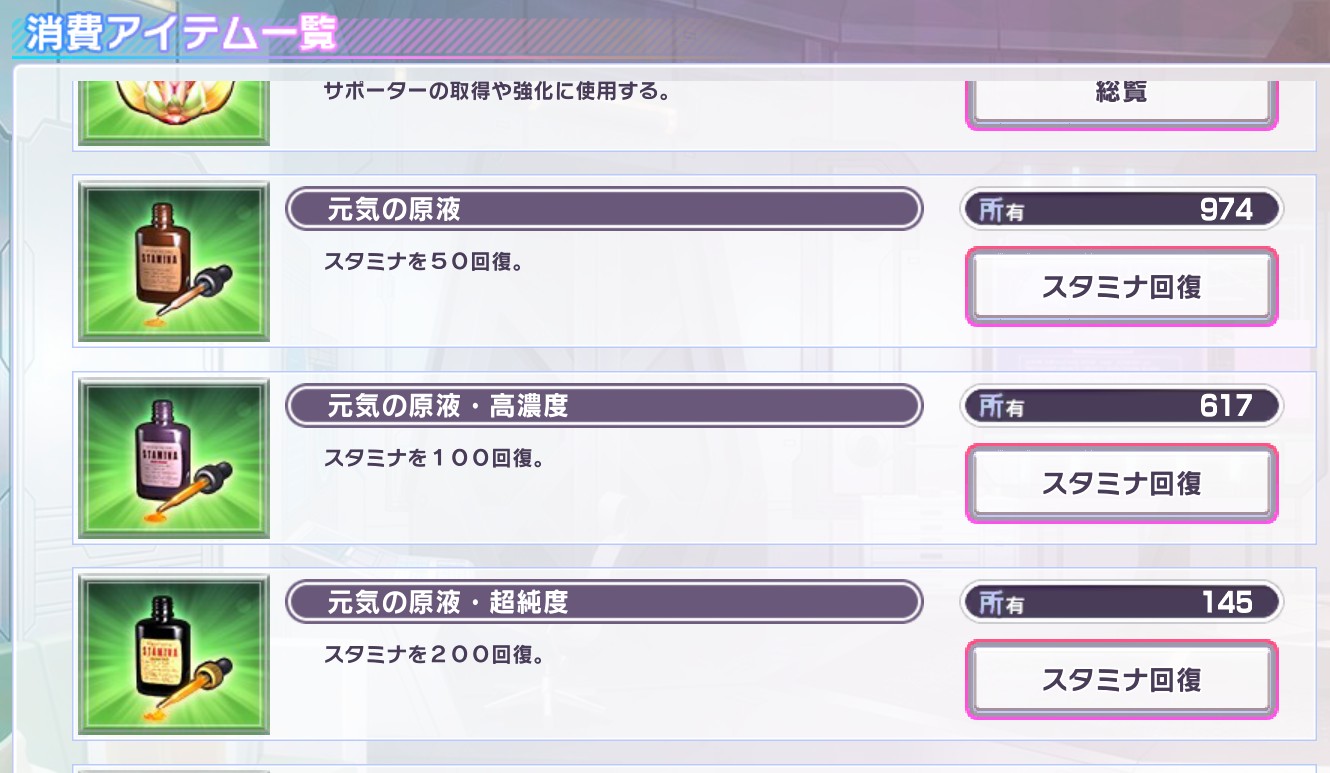
Task: Click the 消費アイテム一覧 header title
Action: 180,35
